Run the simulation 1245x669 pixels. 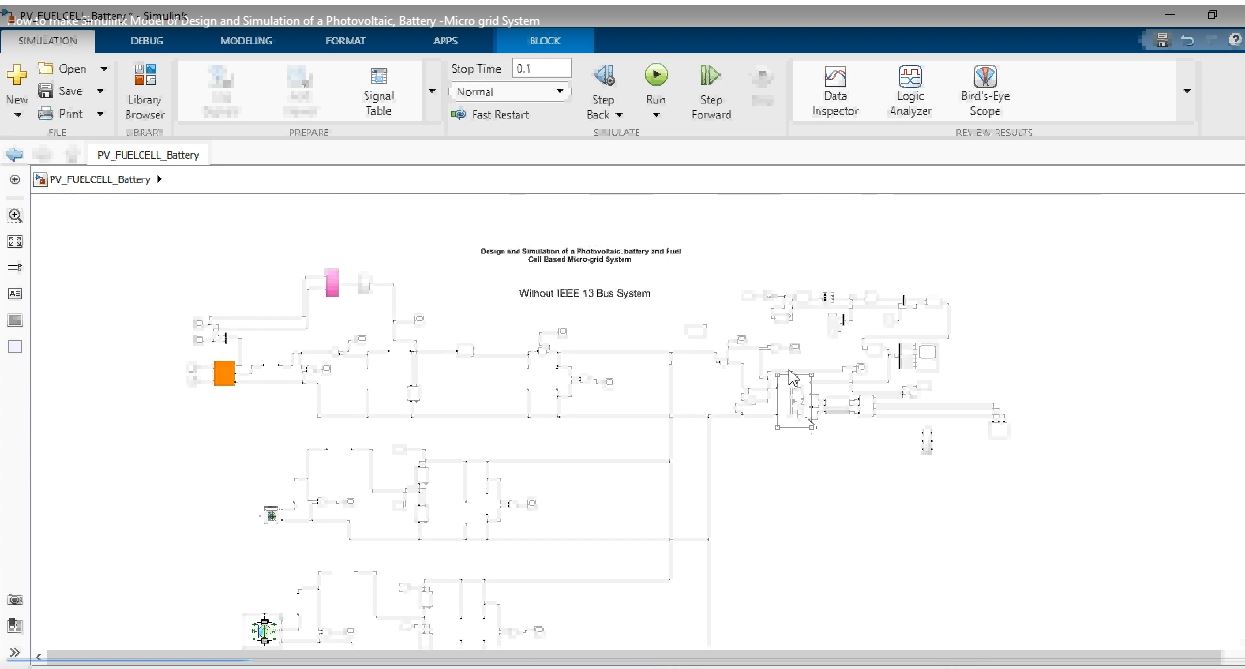[656, 82]
